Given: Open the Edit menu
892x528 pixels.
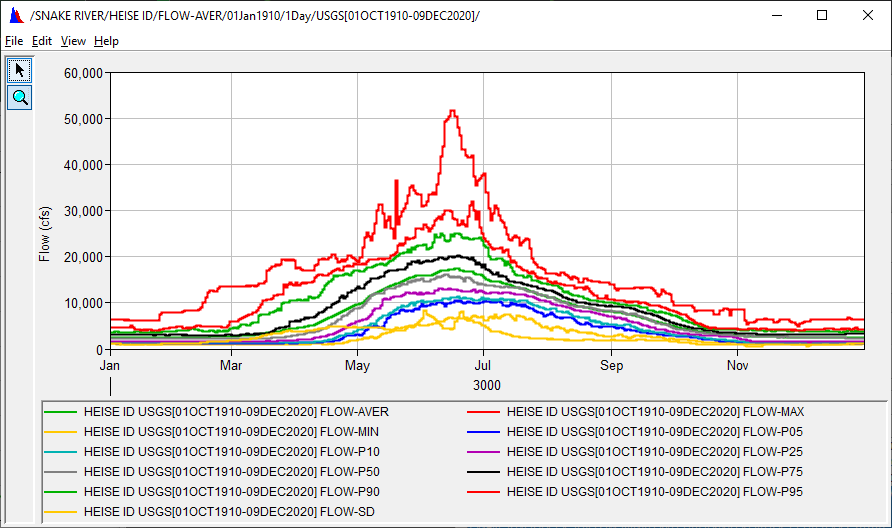Looking at the screenshot, I should pos(41,41).
